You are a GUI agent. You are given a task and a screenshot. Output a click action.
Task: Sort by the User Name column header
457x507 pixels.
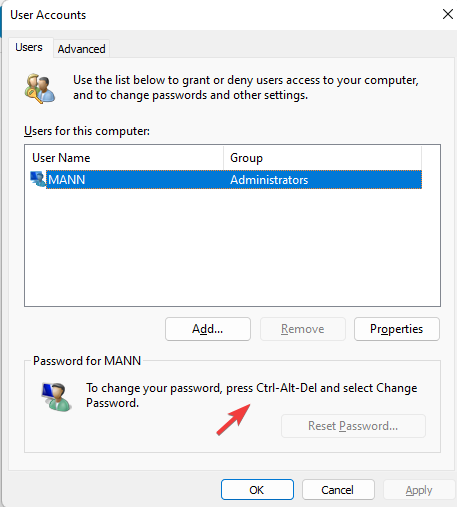tap(124, 158)
